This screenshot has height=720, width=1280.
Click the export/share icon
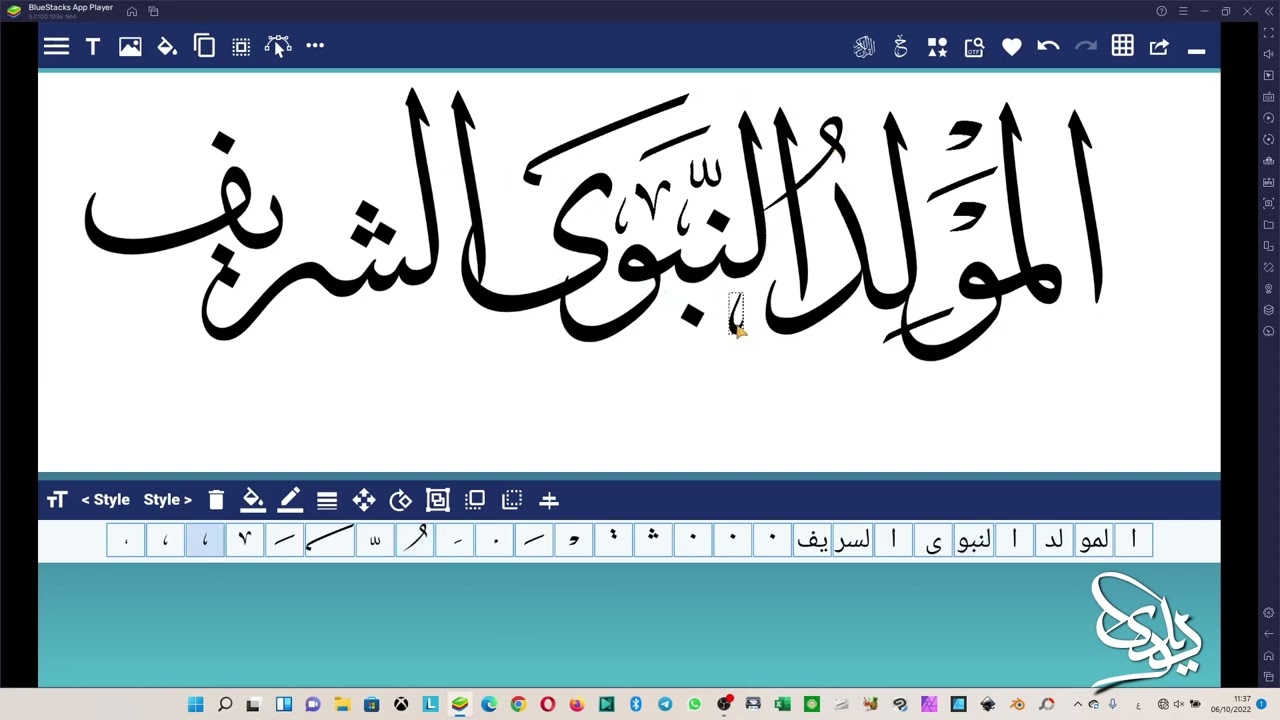pyautogui.click(x=1159, y=47)
